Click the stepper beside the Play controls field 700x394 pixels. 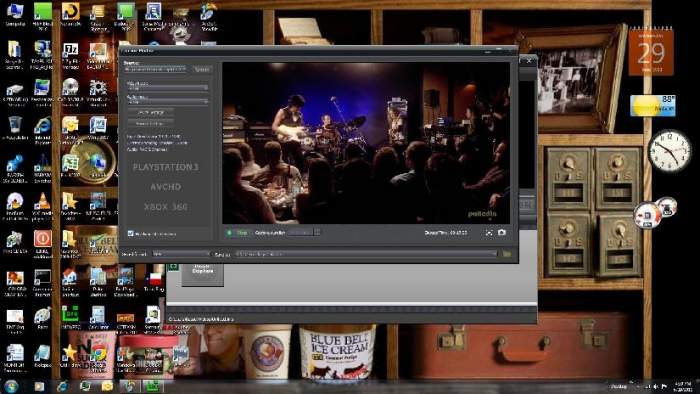coord(317,232)
